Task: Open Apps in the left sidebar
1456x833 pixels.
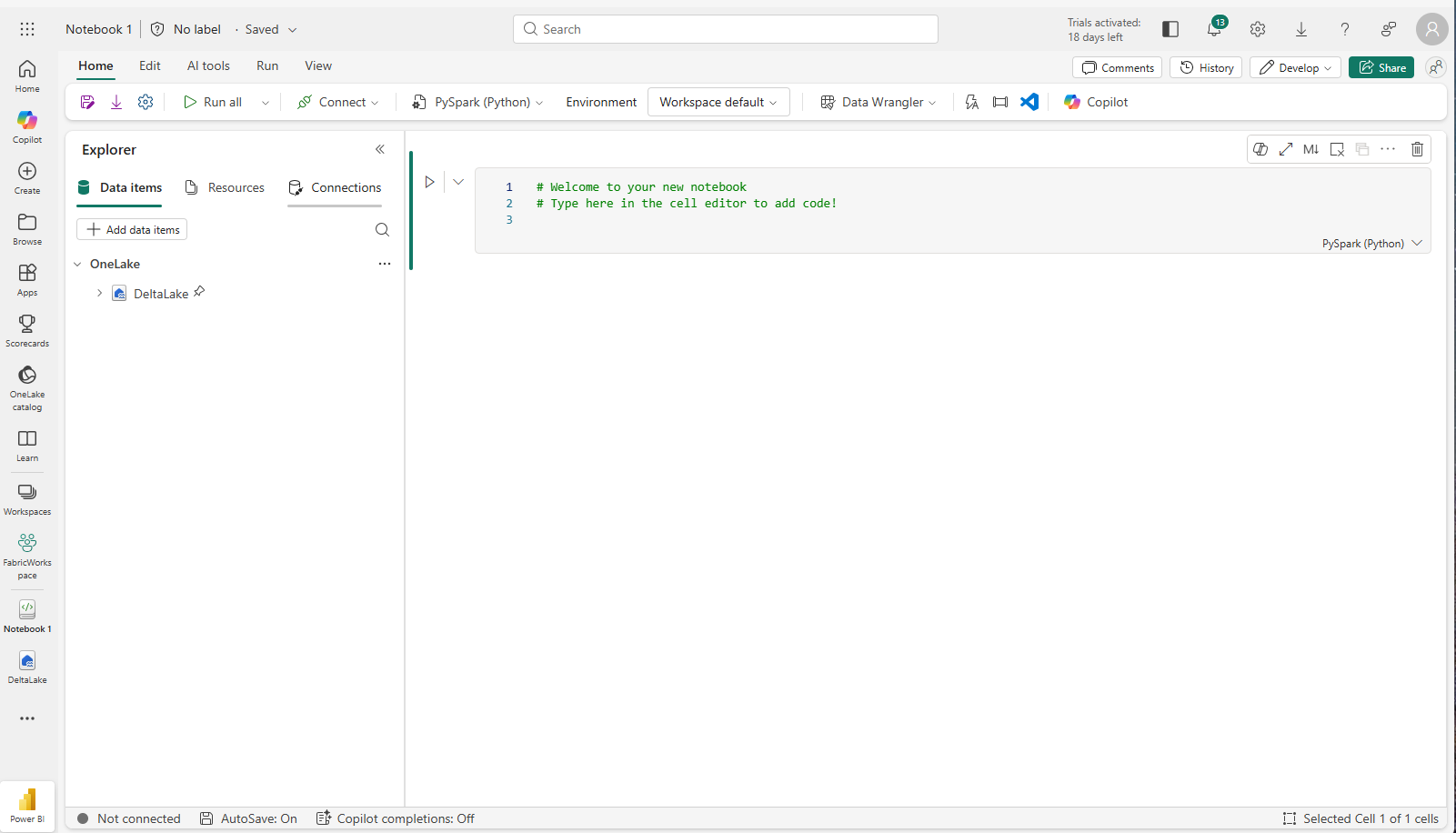Action: [x=27, y=280]
